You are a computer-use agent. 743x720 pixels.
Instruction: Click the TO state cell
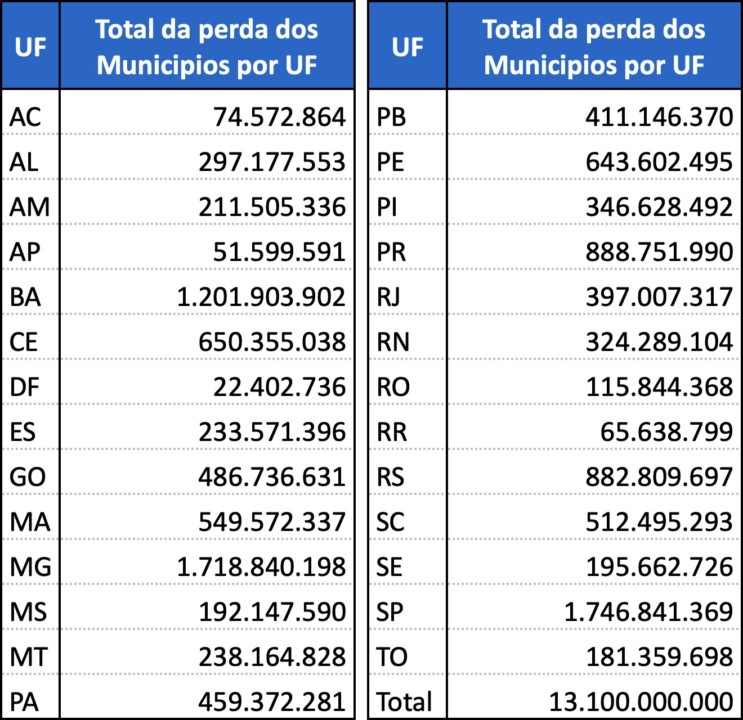[391, 657]
